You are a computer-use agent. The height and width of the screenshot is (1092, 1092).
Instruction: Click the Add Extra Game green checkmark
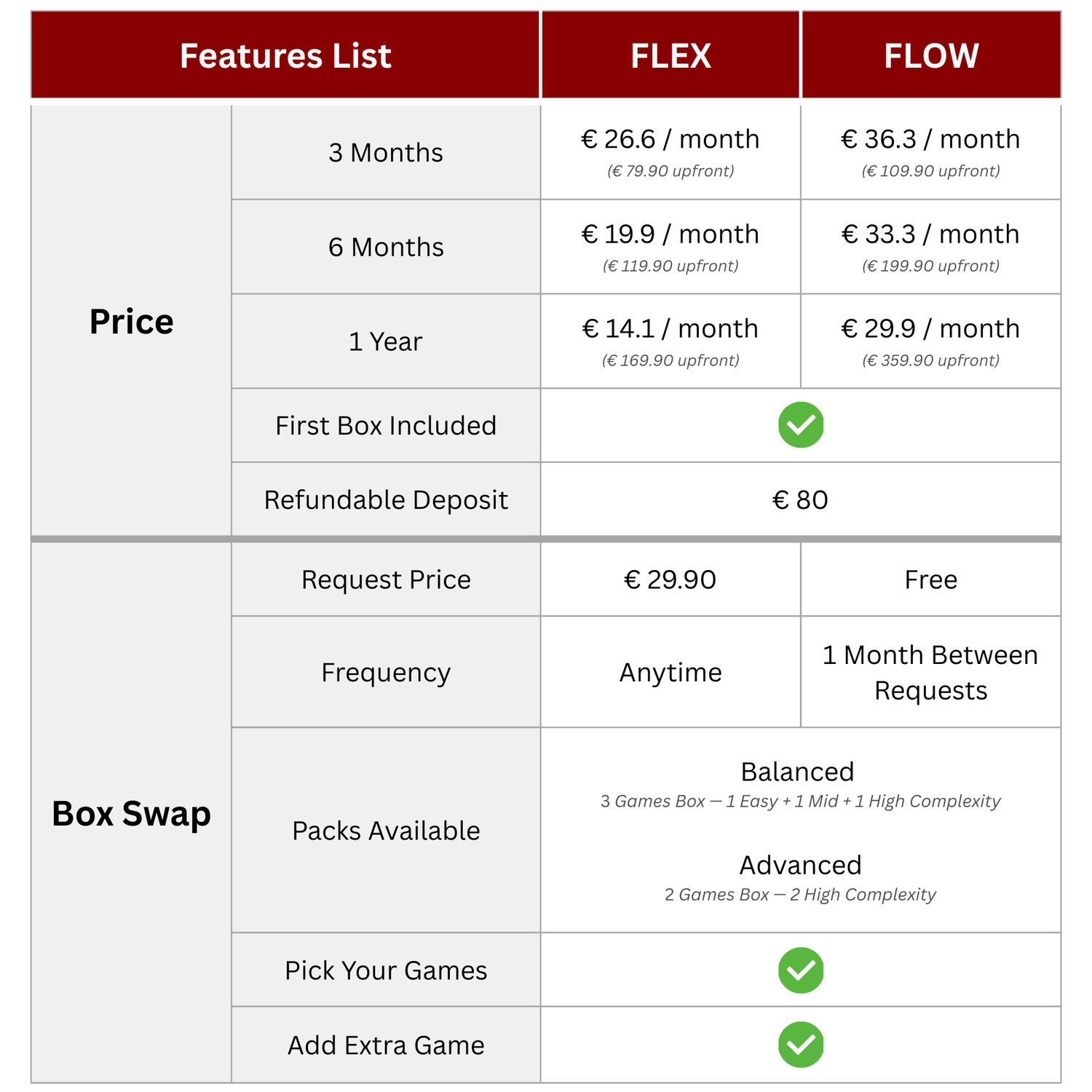point(801,1045)
